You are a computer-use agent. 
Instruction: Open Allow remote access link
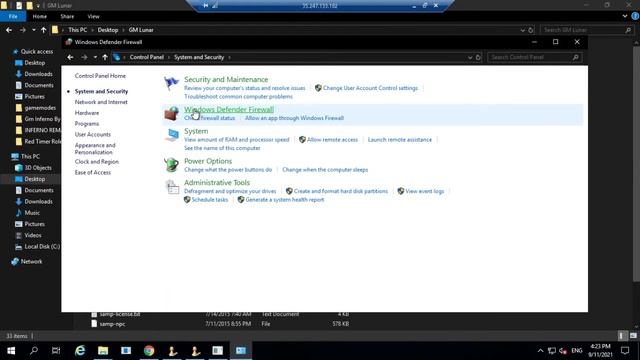(x=332, y=140)
